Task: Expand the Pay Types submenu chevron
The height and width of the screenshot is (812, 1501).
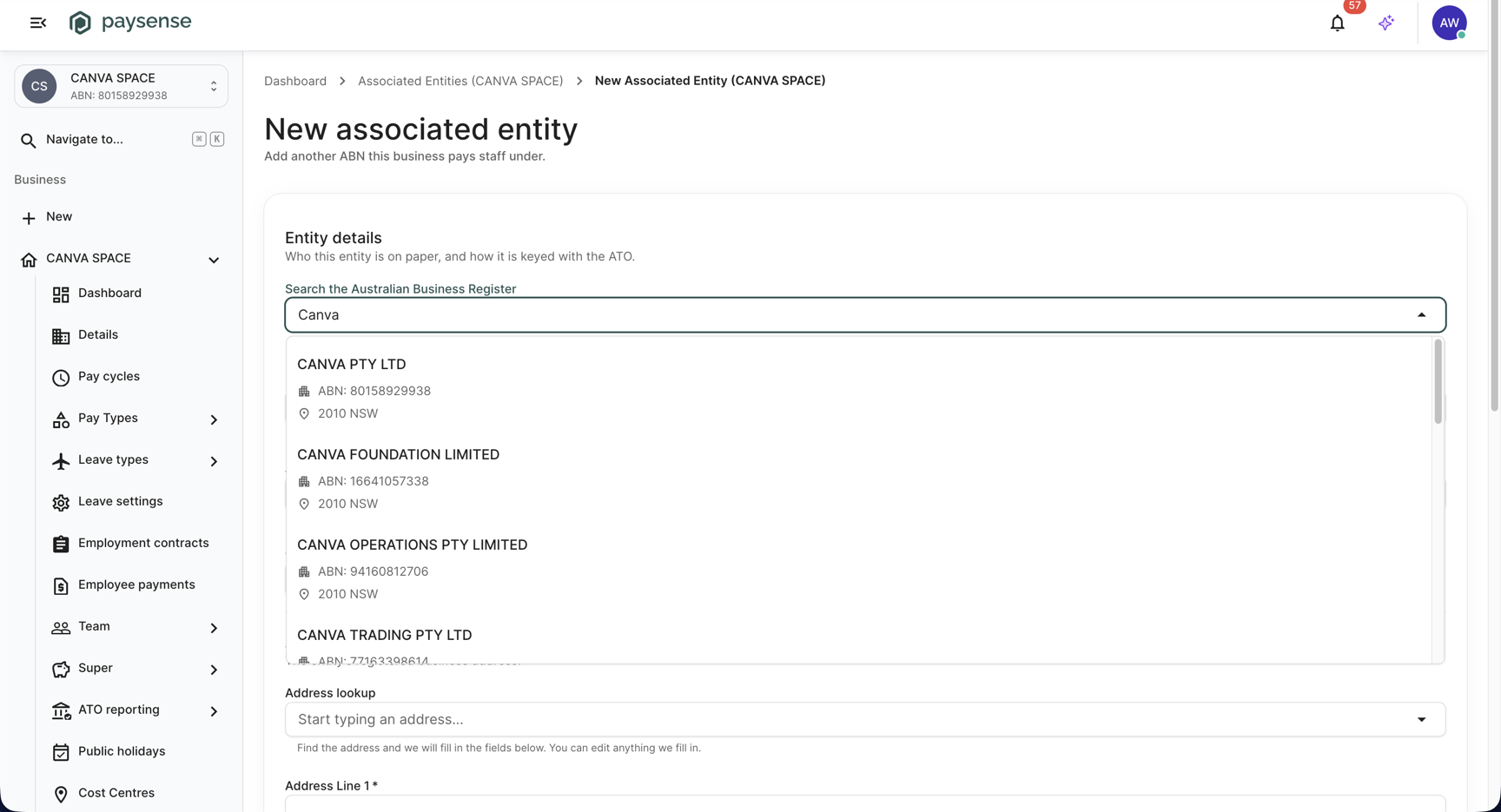Action: click(214, 419)
